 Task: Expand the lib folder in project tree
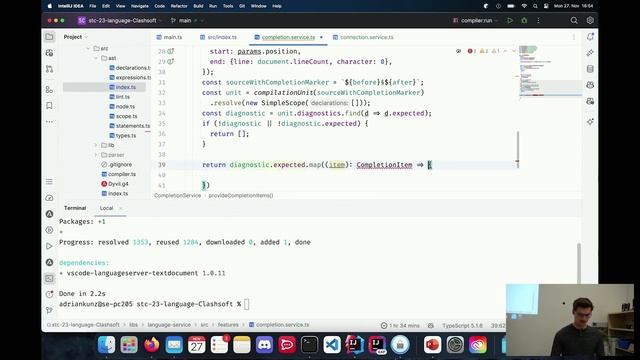tap(96, 145)
